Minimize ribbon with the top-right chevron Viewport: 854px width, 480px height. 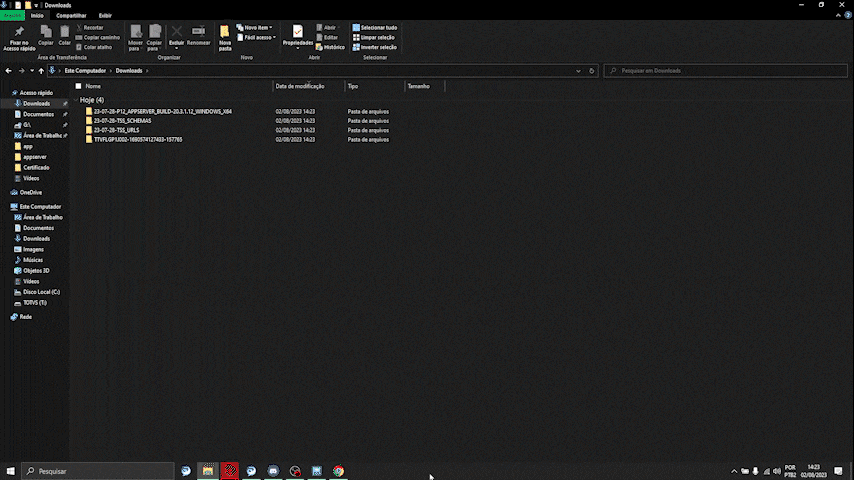pos(838,15)
